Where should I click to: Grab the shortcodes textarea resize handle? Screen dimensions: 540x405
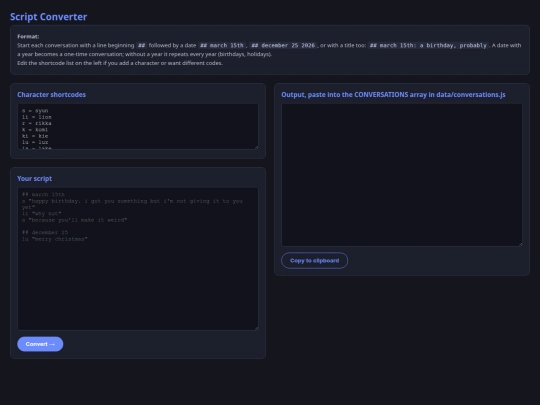[x=256, y=147]
